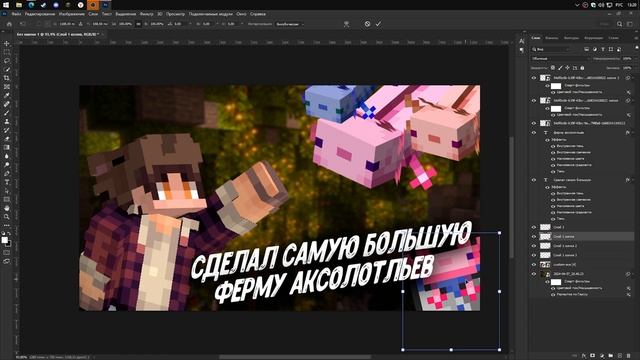Open the Файл menu
Viewport: 640px width, 360px height.
pos(16,14)
